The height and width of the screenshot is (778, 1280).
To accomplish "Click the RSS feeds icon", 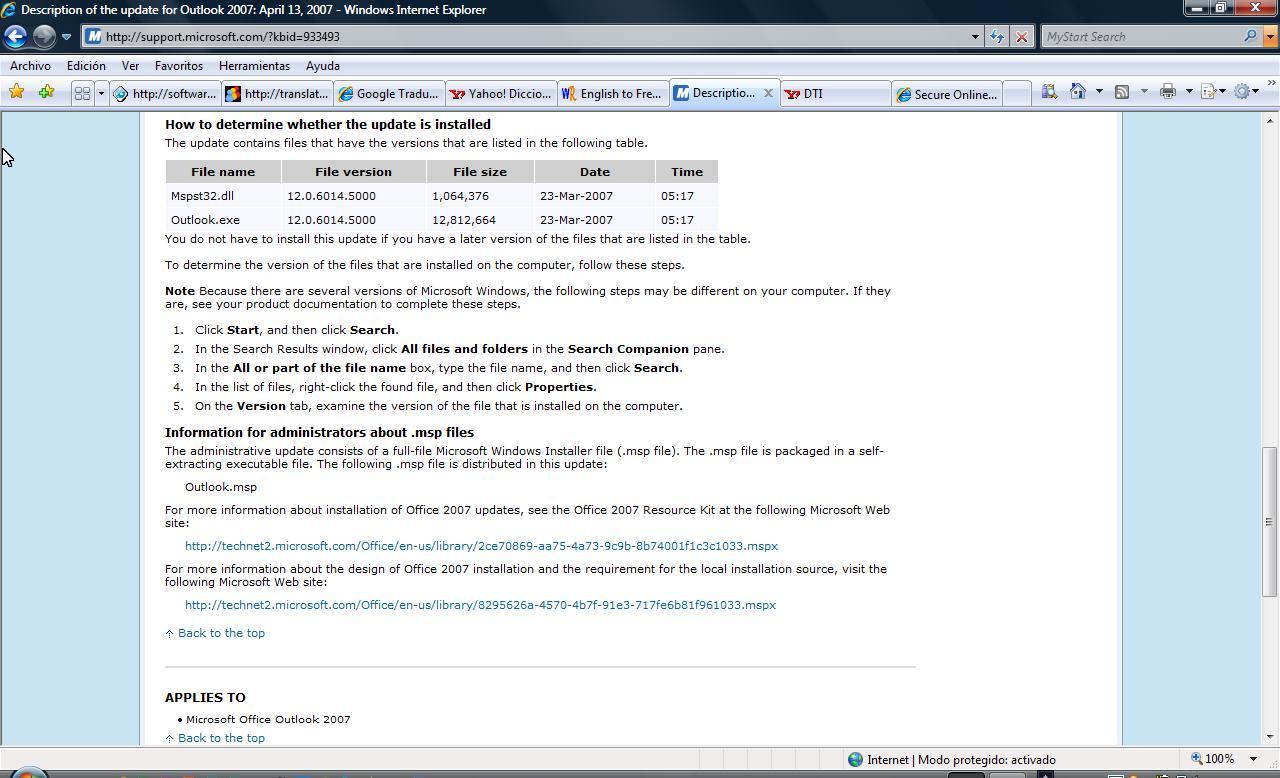I will tap(1122, 92).
